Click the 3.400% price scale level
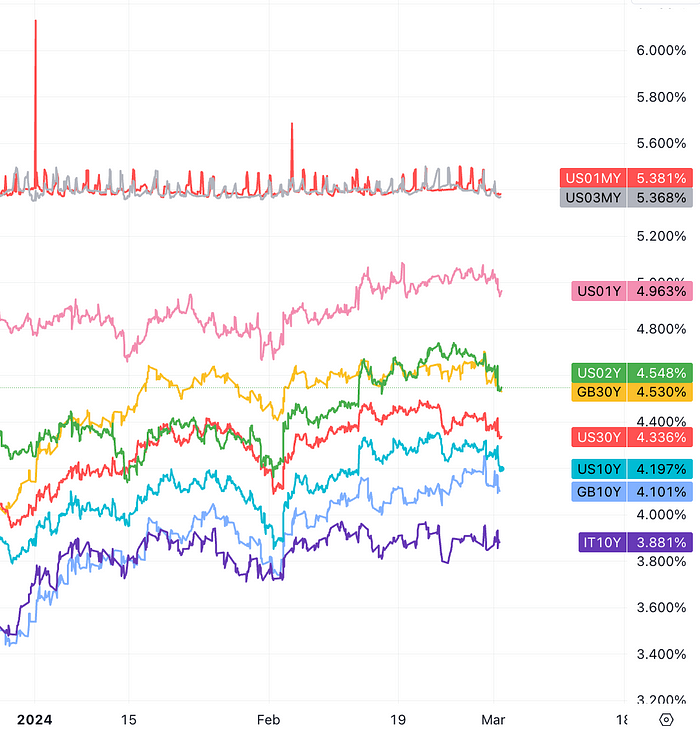This screenshot has height=732, width=700. coord(661,654)
